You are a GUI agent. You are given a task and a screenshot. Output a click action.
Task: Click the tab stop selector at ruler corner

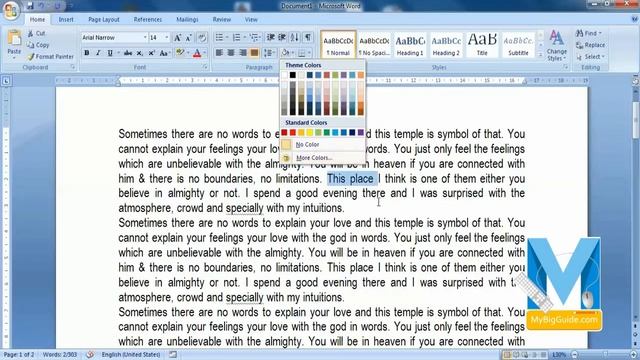(6, 81)
